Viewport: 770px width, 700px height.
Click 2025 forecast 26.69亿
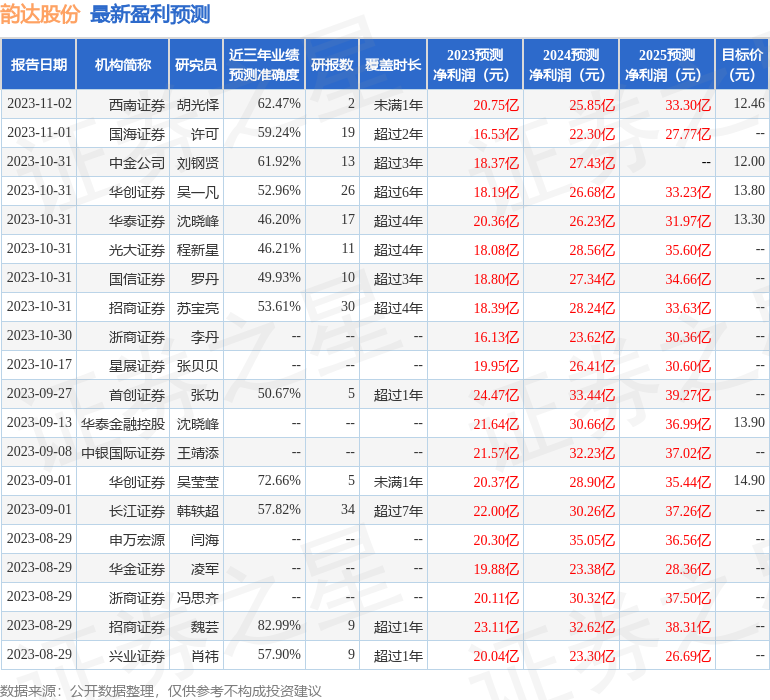(688, 656)
